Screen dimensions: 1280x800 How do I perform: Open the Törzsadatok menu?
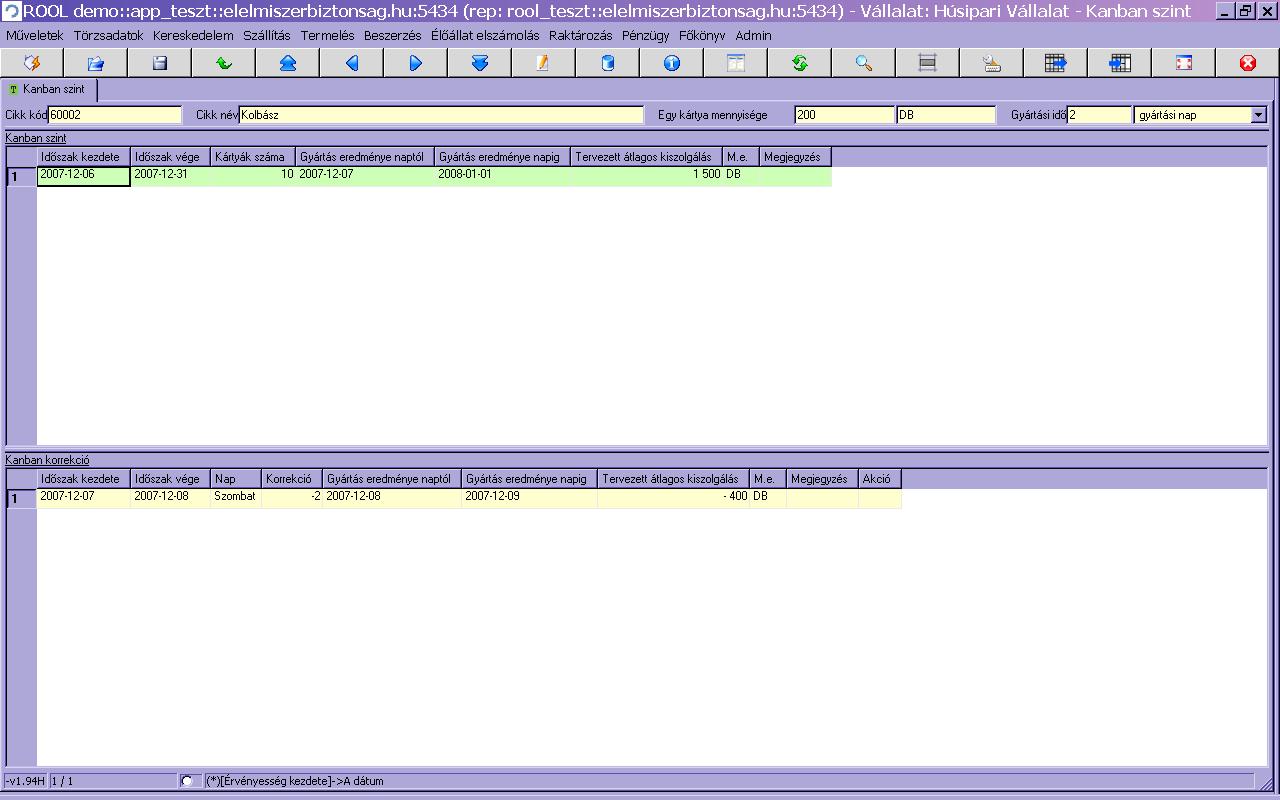pyautogui.click(x=109, y=35)
